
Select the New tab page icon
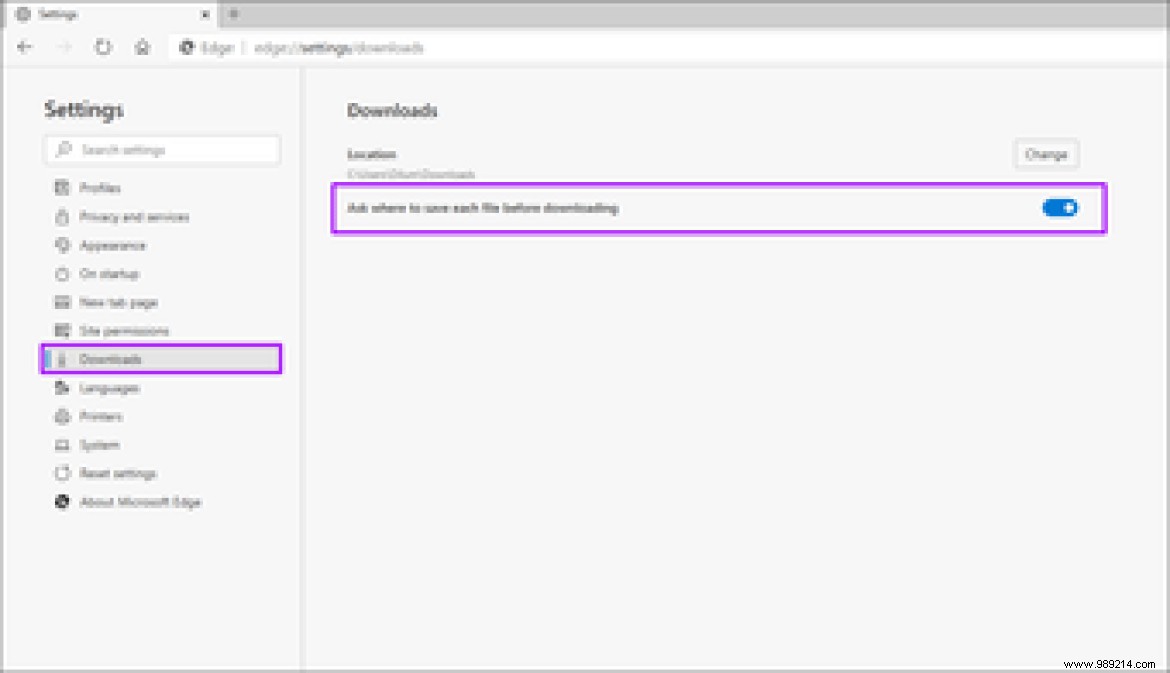click(62, 302)
